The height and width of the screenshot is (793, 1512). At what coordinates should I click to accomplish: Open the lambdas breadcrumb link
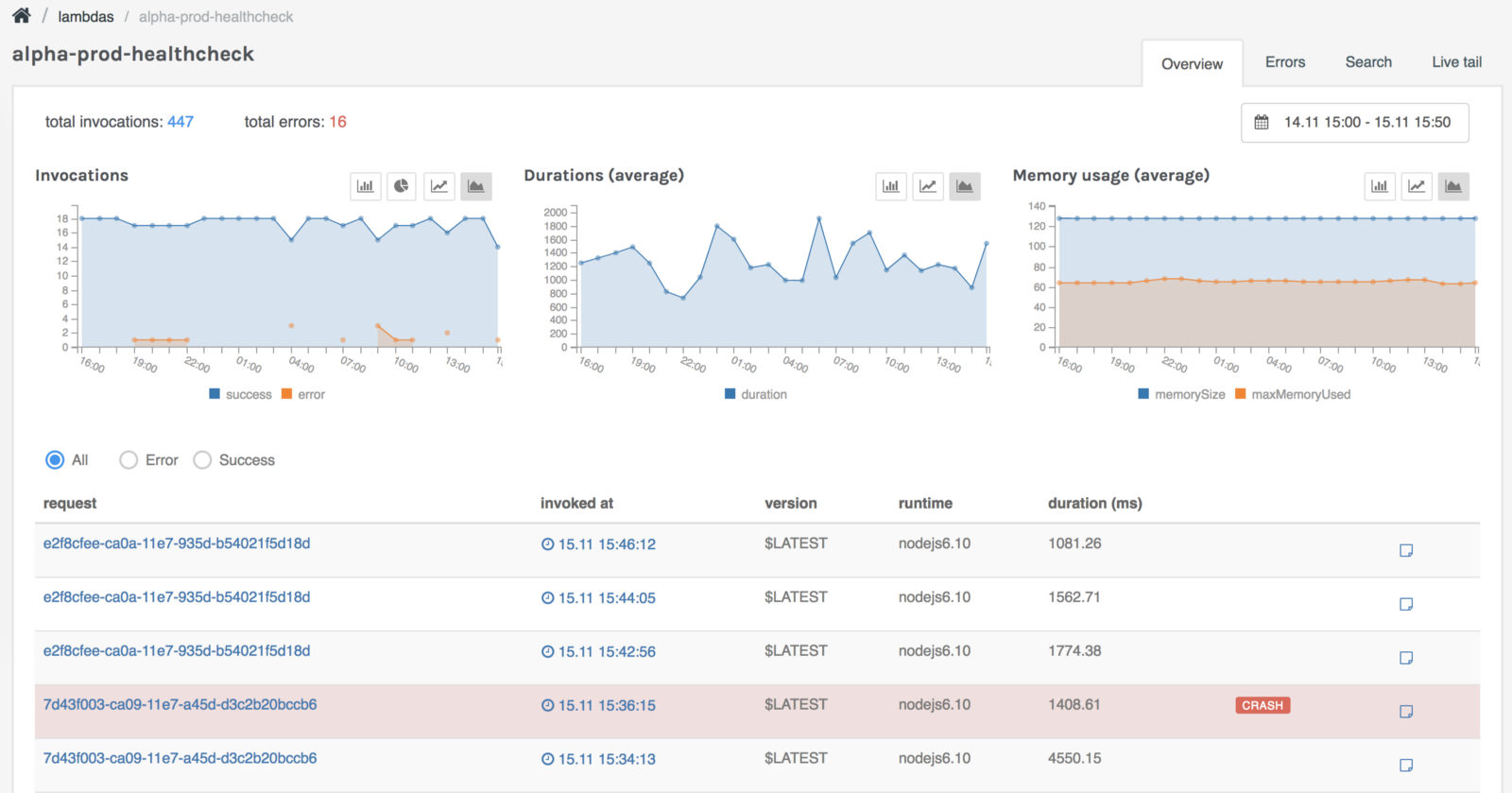(86, 17)
